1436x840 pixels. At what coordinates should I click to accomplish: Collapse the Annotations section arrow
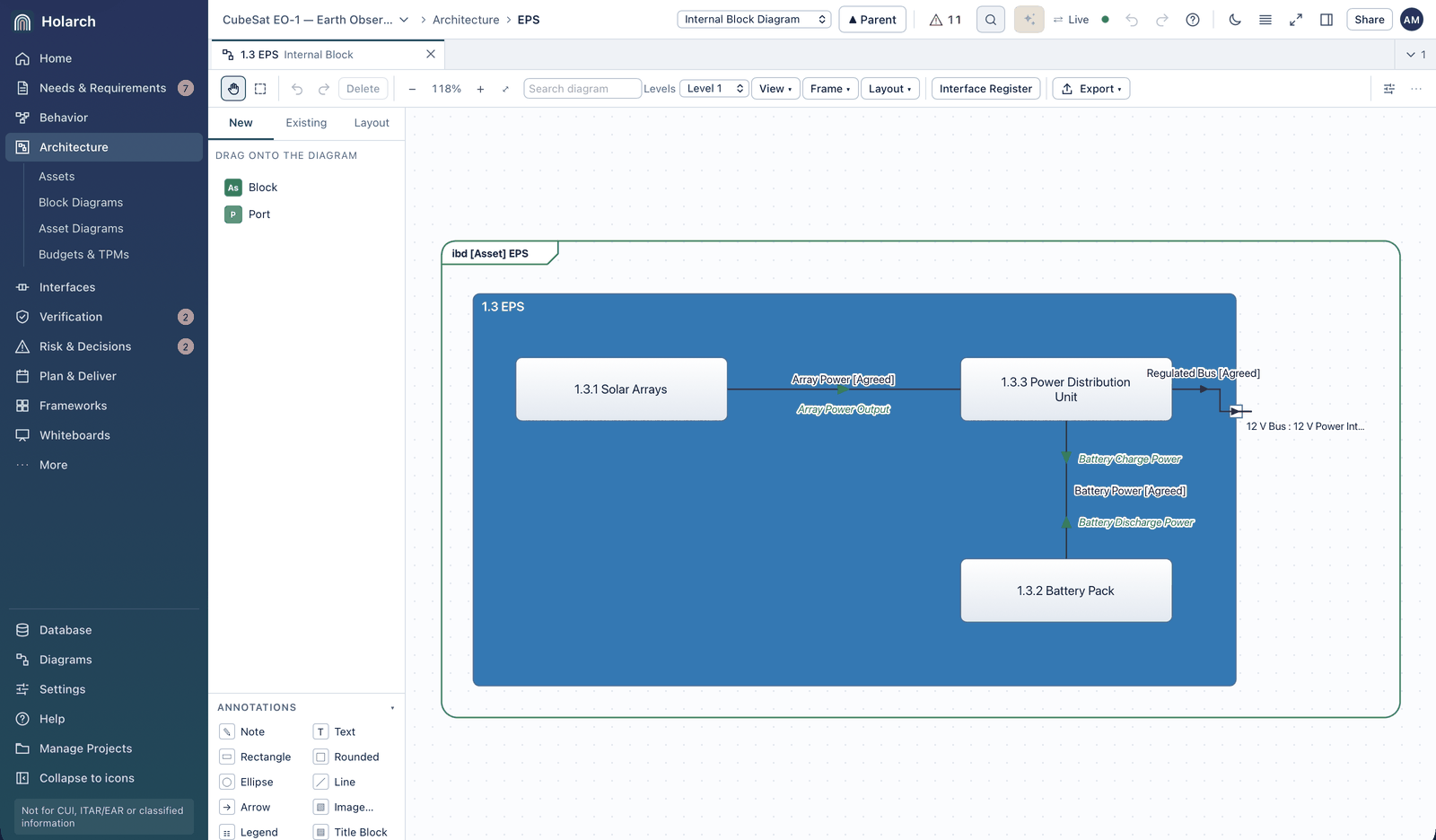click(392, 708)
